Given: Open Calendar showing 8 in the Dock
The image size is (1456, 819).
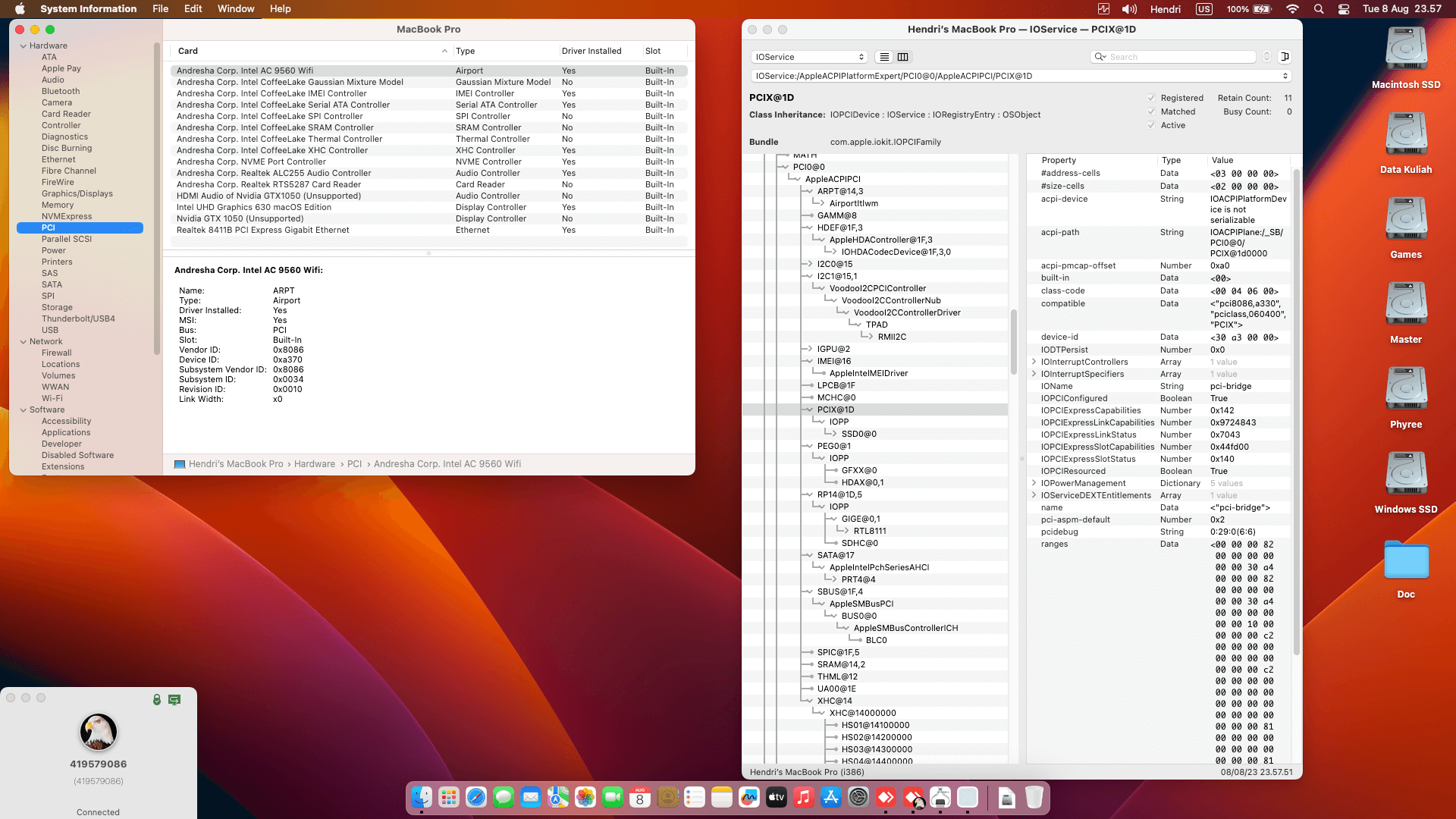Looking at the screenshot, I should (640, 797).
